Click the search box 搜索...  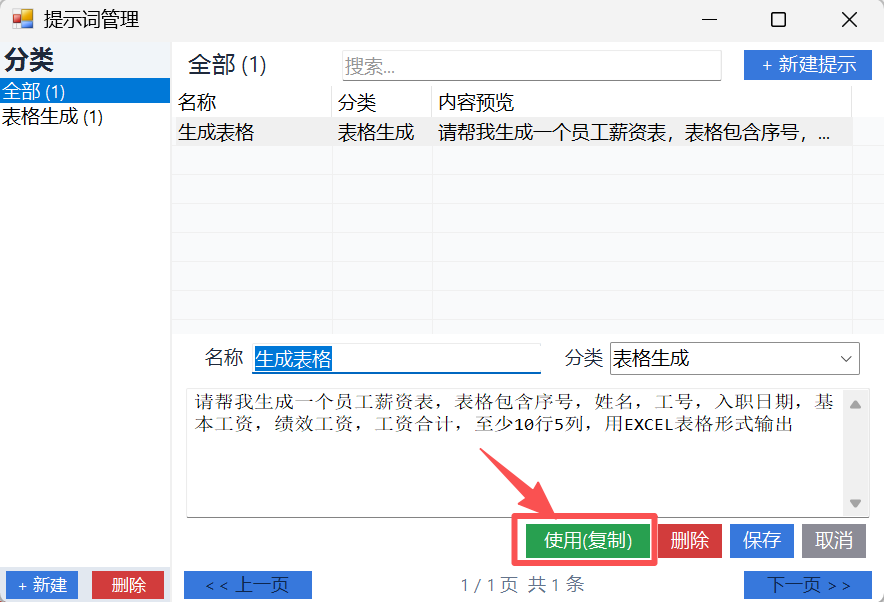[x=531, y=66]
